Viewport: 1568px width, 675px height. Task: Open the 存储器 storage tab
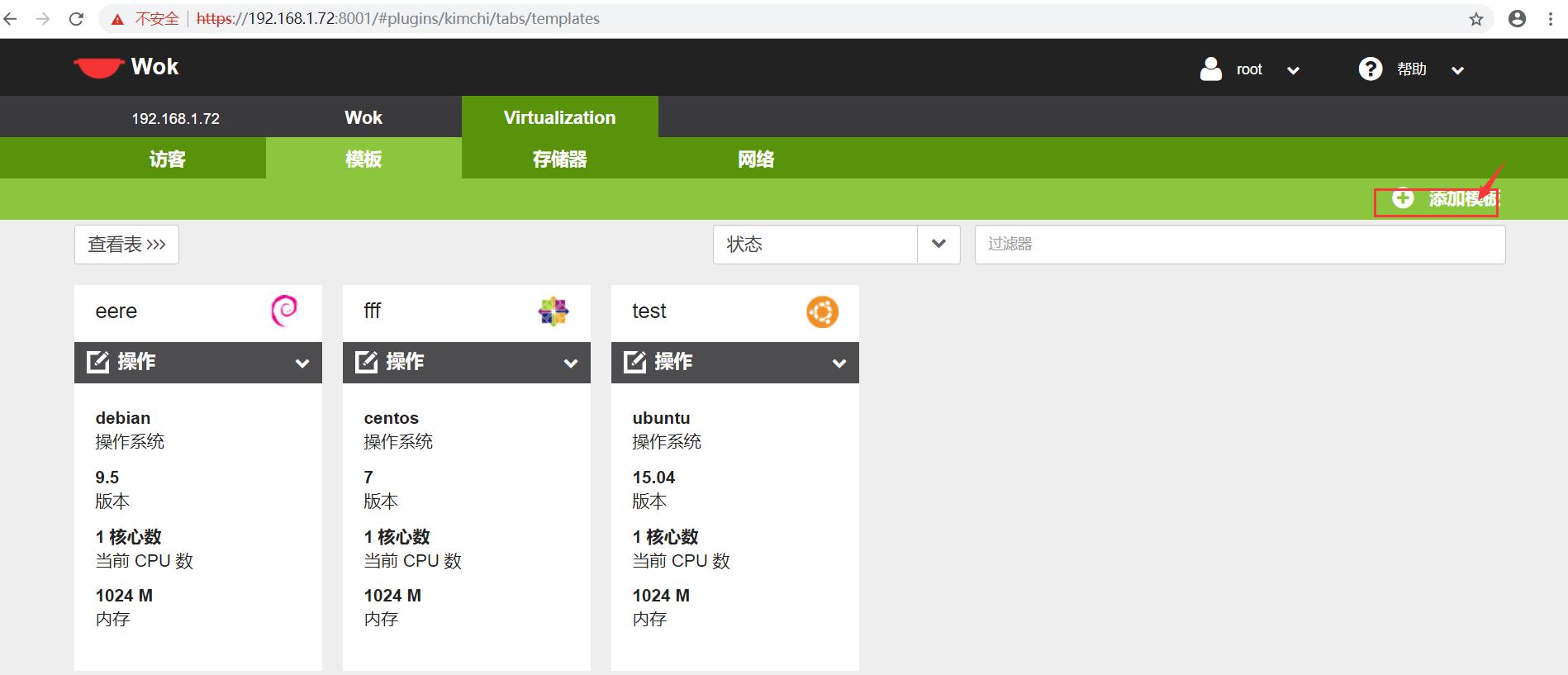(x=560, y=159)
